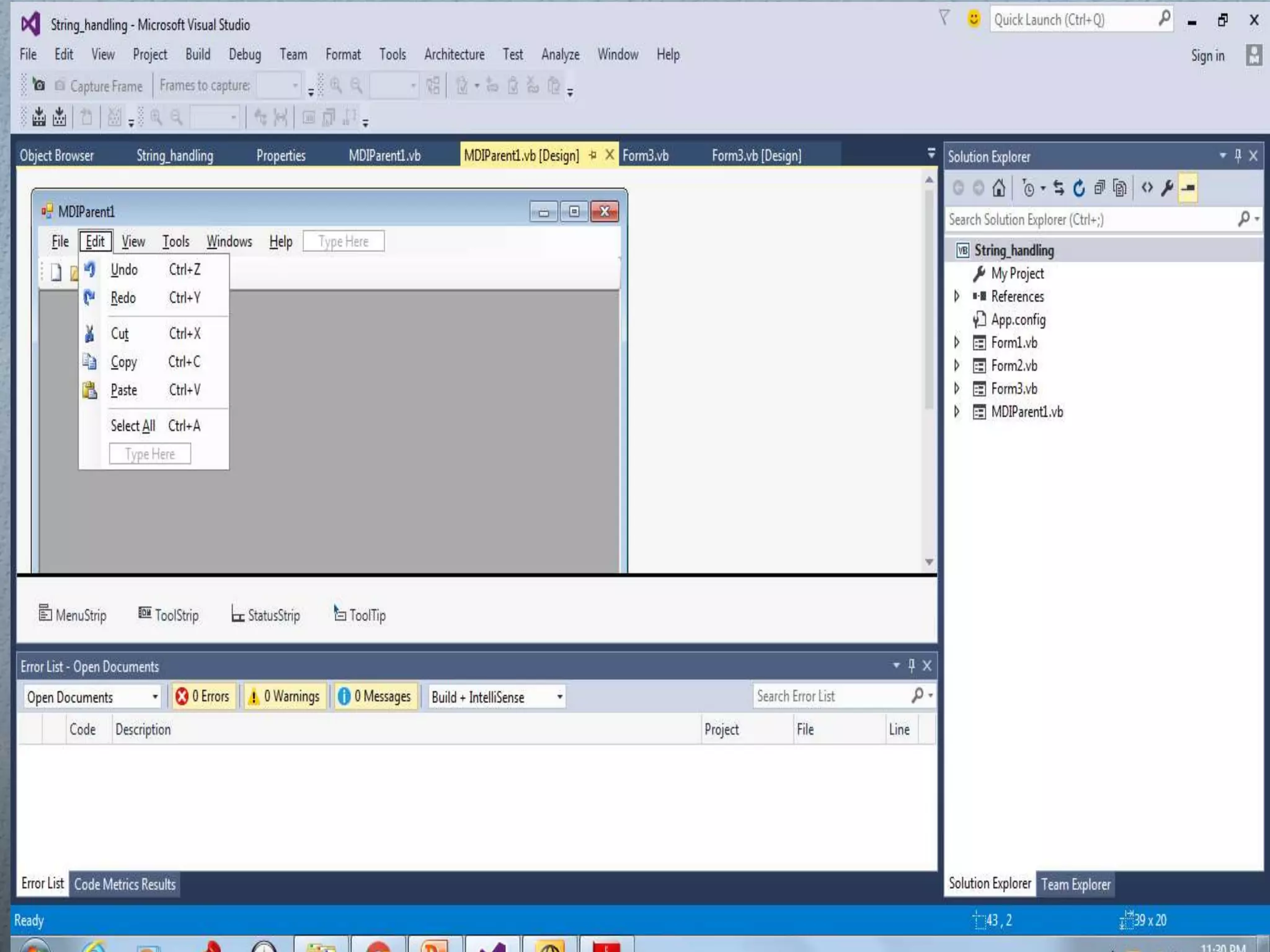
Task: Click the Refresh icon in Solution Explorer
Action: click(x=1079, y=188)
